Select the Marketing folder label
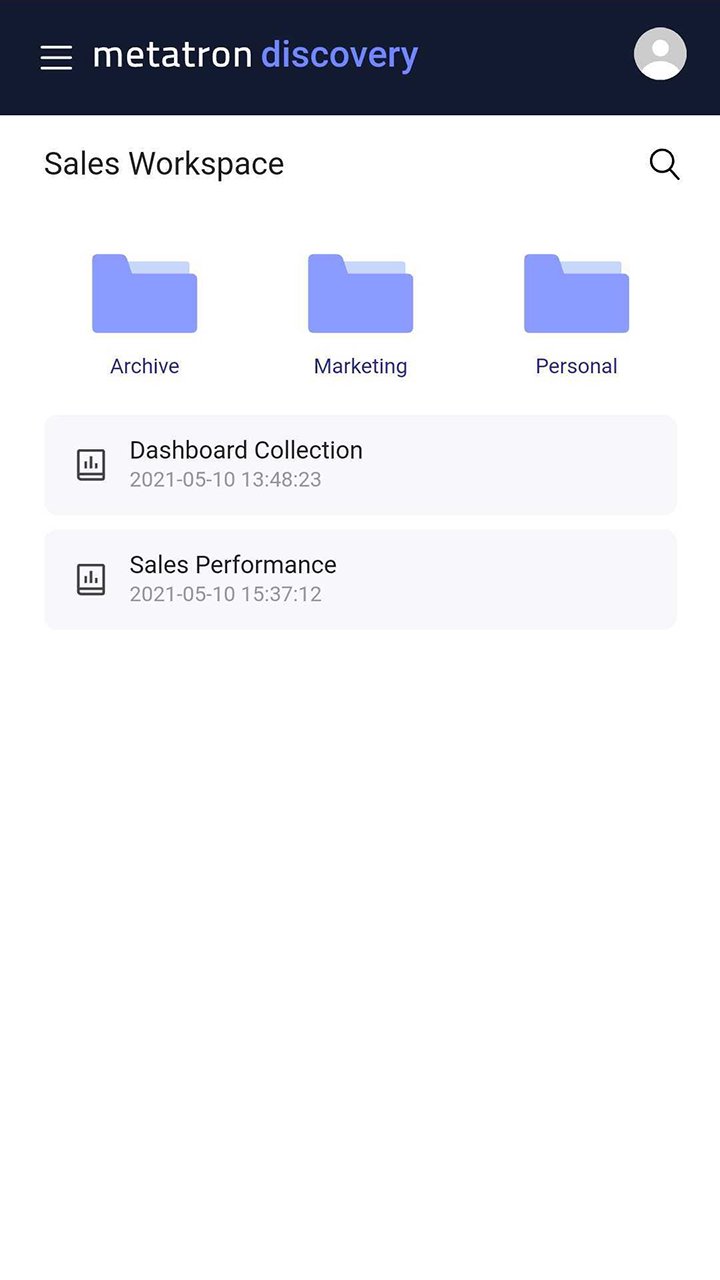The image size is (720, 1280). pos(360,366)
